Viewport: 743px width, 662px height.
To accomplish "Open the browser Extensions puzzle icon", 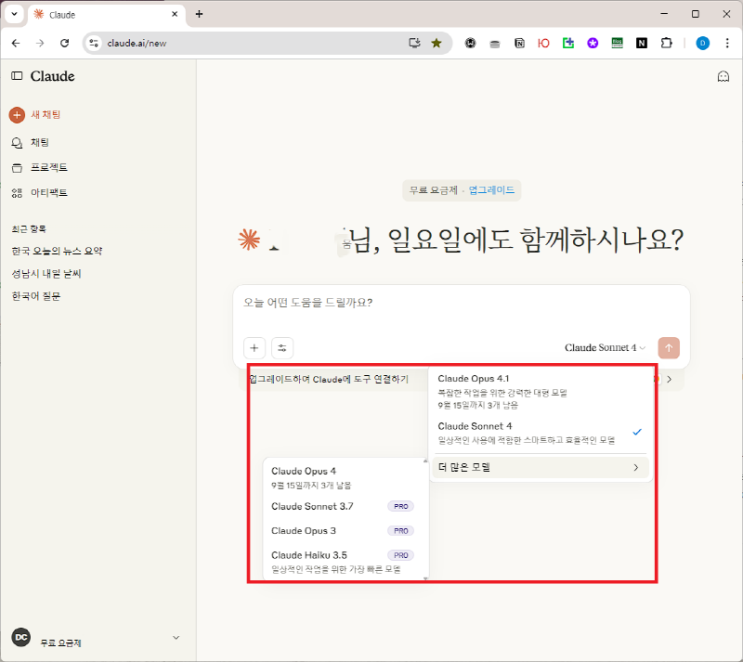I will coord(666,43).
